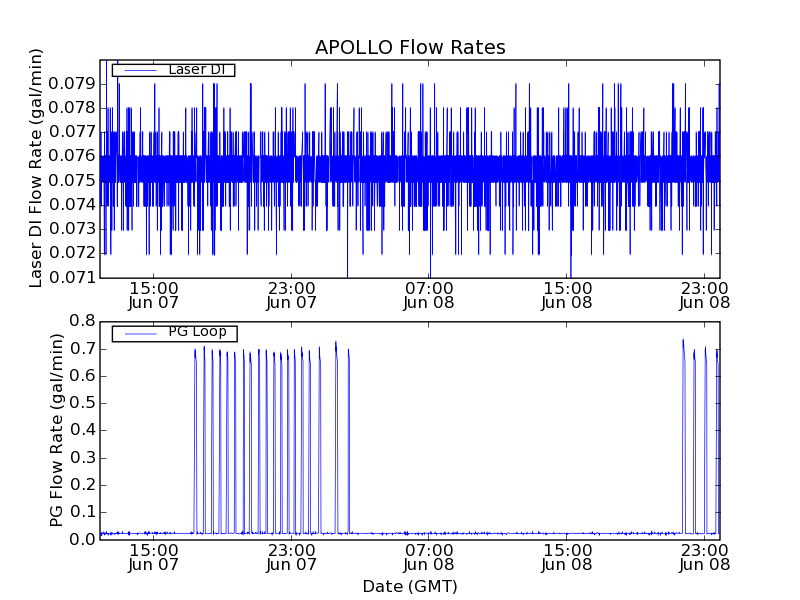Click the 0.078 y-axis tick label
The height and width of the screenshot is (600, 800).
click(72, 108)
